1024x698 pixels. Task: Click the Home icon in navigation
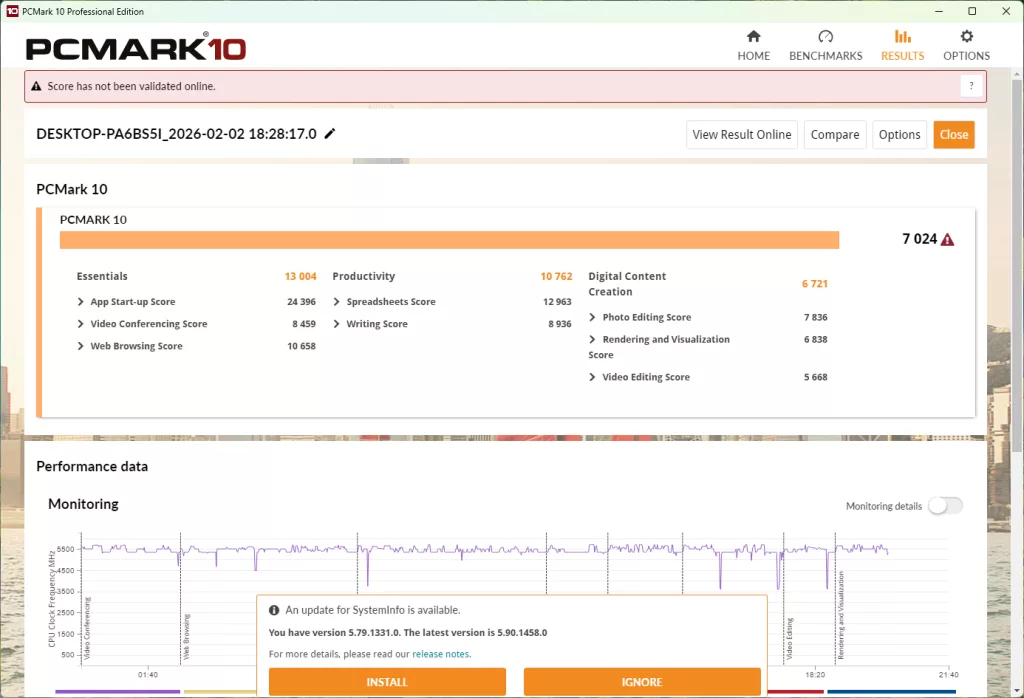point(754,37)
